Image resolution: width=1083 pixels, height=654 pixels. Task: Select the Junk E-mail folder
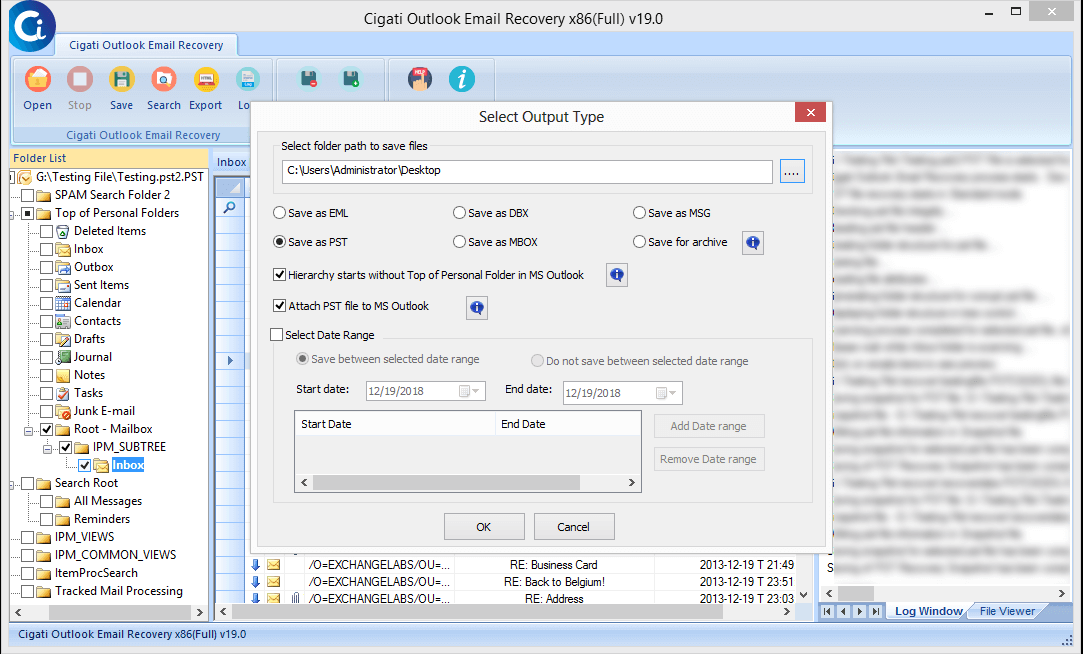(x=104, y=410)
